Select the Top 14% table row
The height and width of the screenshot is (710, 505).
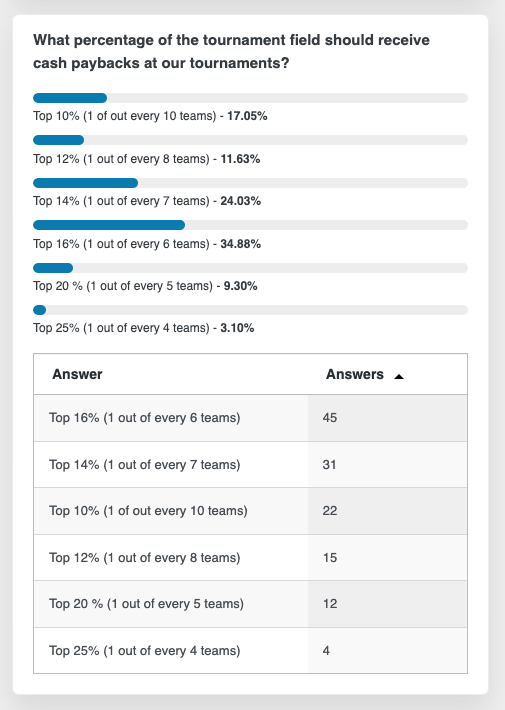[x=250, y=465]
